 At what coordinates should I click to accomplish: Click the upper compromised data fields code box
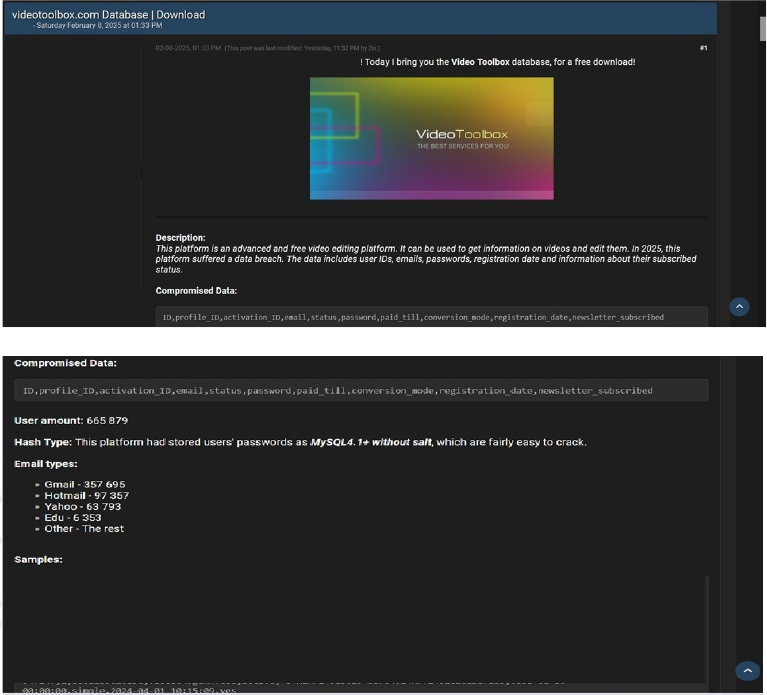point(431,317)
